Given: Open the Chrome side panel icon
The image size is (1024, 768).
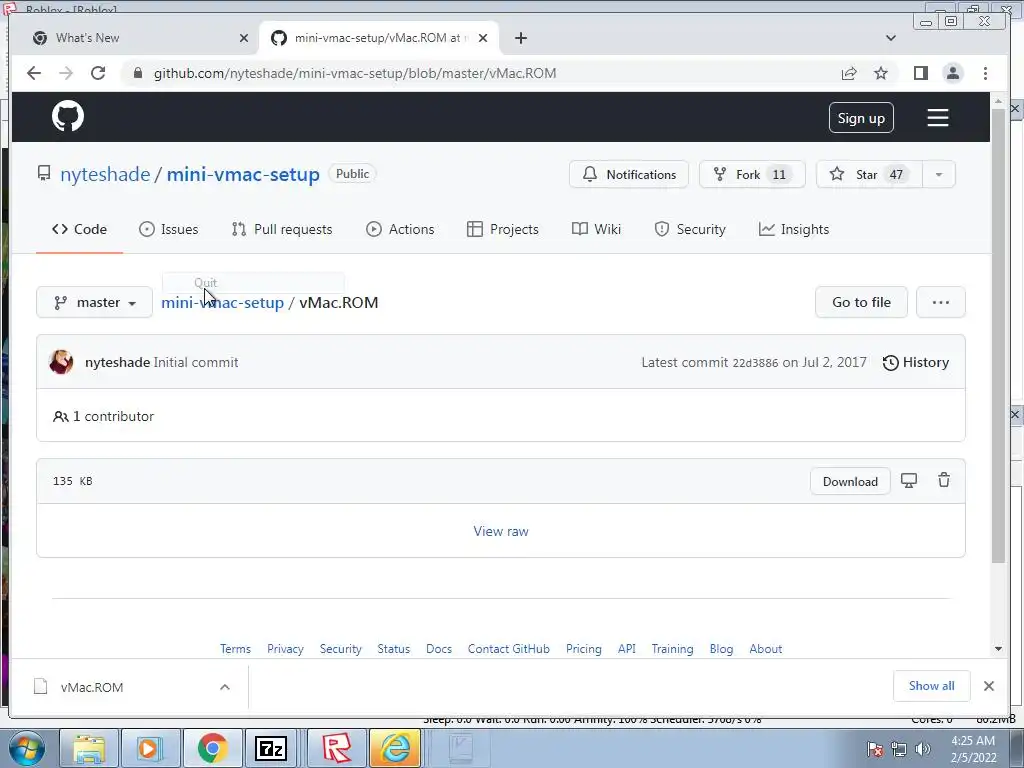Looking at the screenshot, I should [921, 73].
